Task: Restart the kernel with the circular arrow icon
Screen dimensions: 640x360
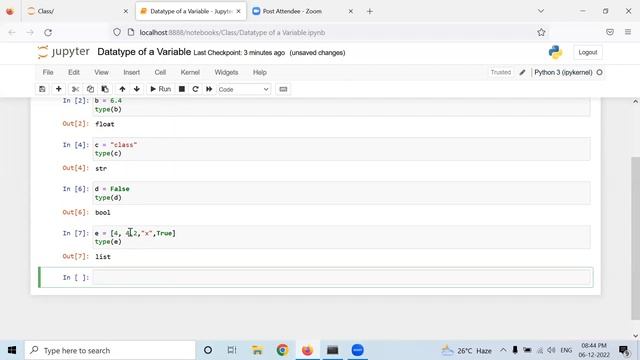Action: [195, 89]
